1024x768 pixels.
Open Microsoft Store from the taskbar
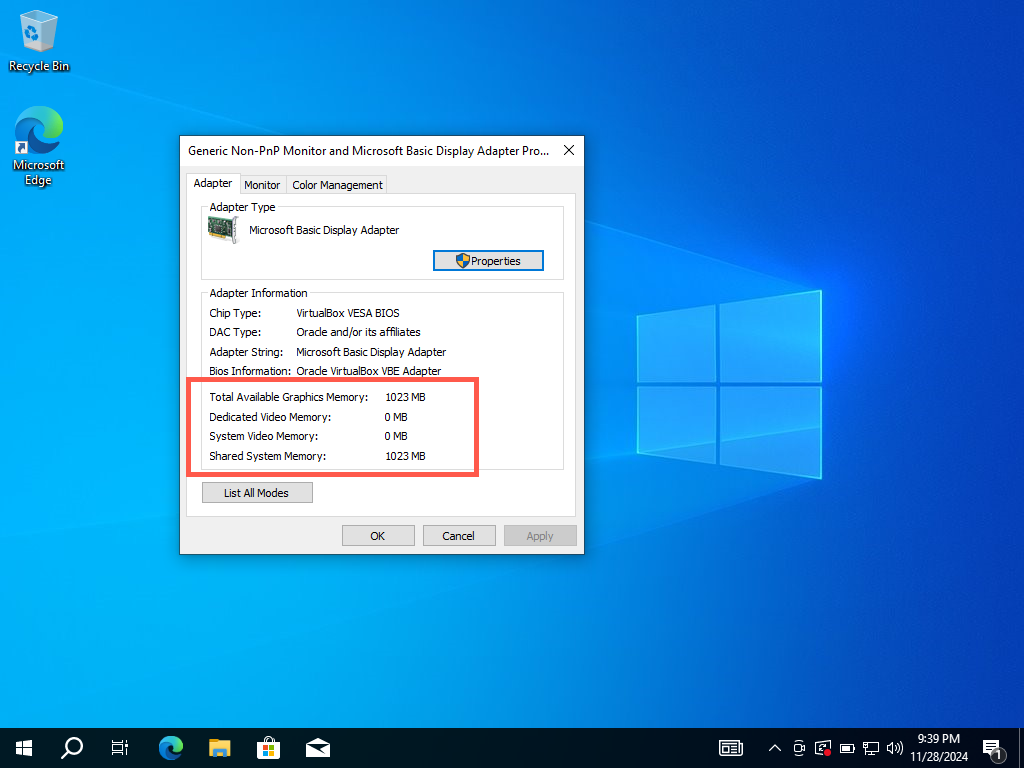point(269,747)
